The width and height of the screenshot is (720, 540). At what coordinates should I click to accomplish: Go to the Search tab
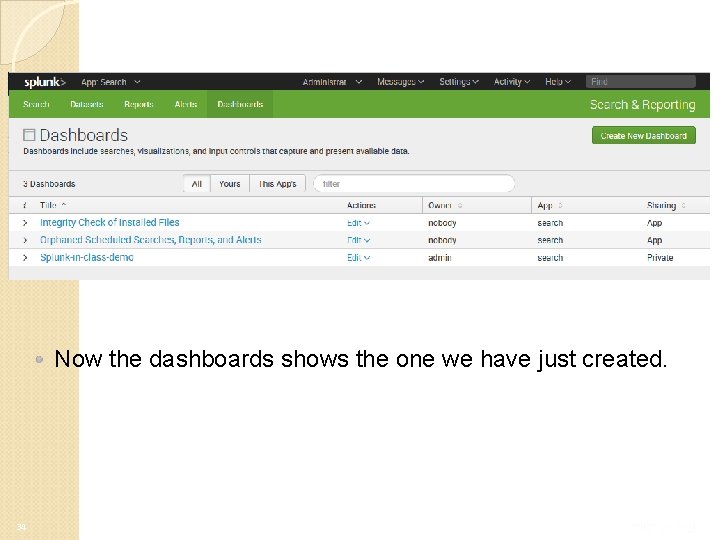coord(36,104)
